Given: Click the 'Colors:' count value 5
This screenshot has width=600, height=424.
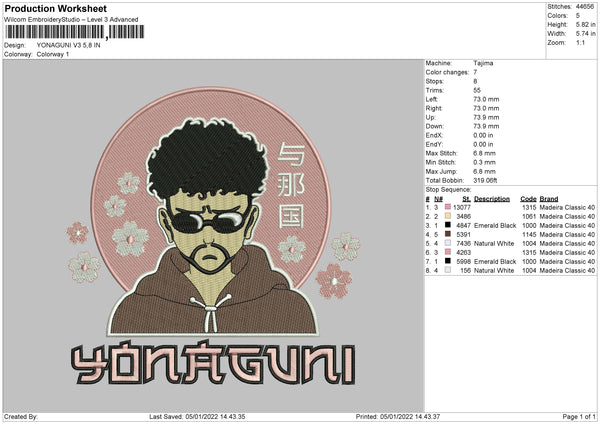Looking at the screenshot, I should [578, 16].
